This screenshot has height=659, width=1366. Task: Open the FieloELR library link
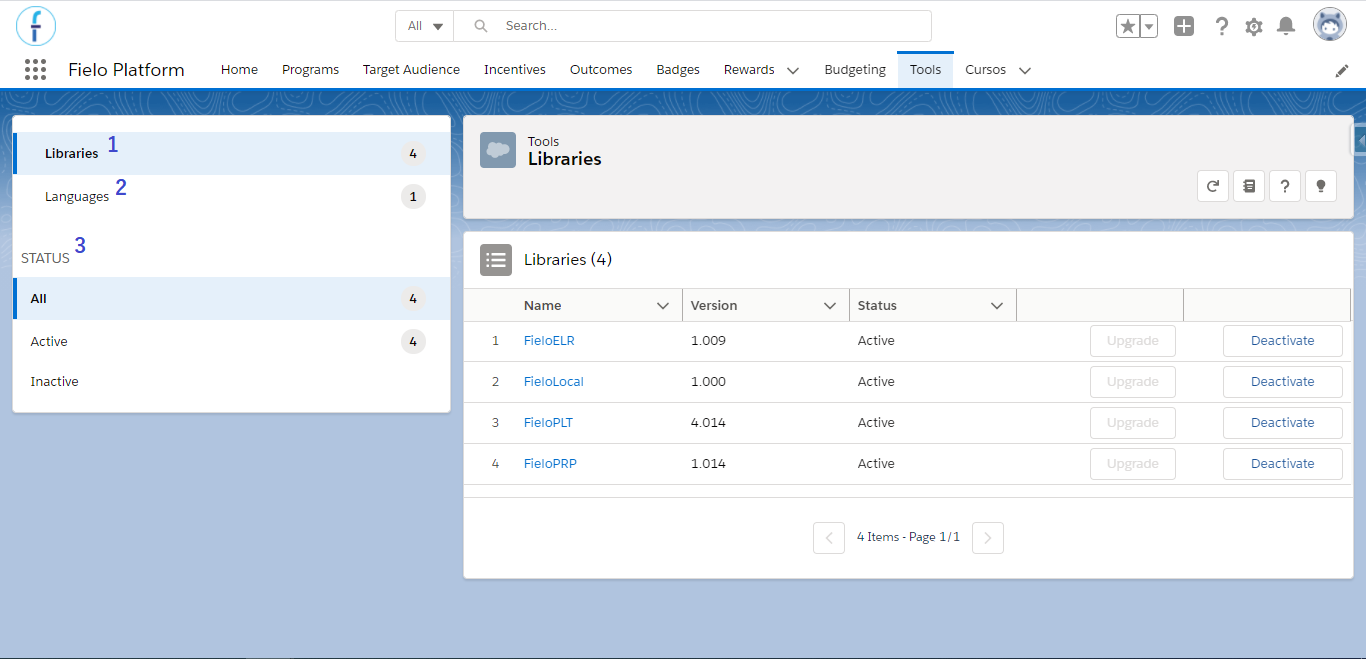tap(549, 341)
